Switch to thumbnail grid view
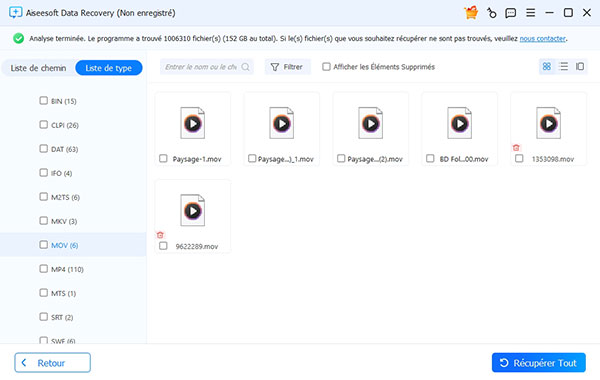The width and height of the screenshot is (600, 380). (x=547, y=67)
